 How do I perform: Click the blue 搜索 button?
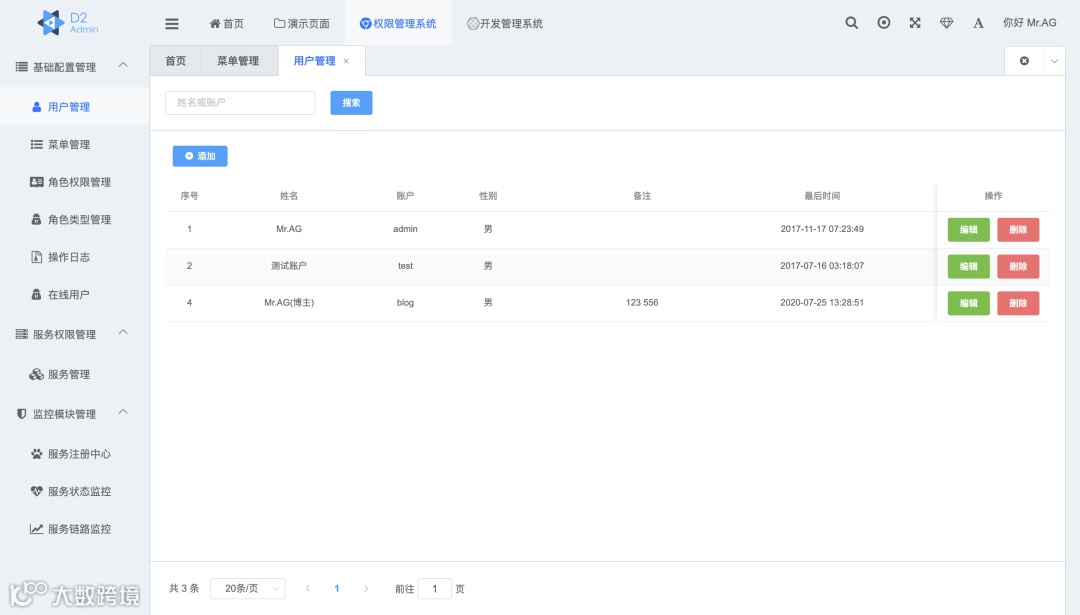351,103
